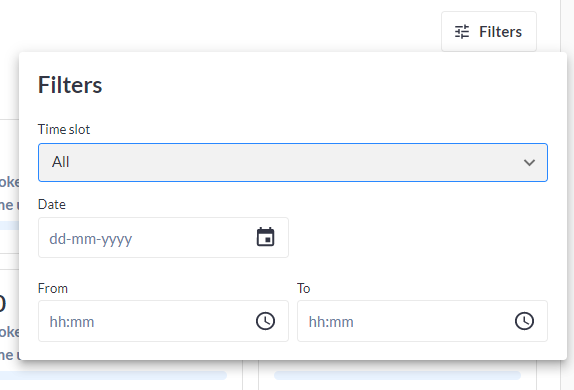574x390 pixels.
Task: Click the Filters panel heading
Action: point(70,85)
